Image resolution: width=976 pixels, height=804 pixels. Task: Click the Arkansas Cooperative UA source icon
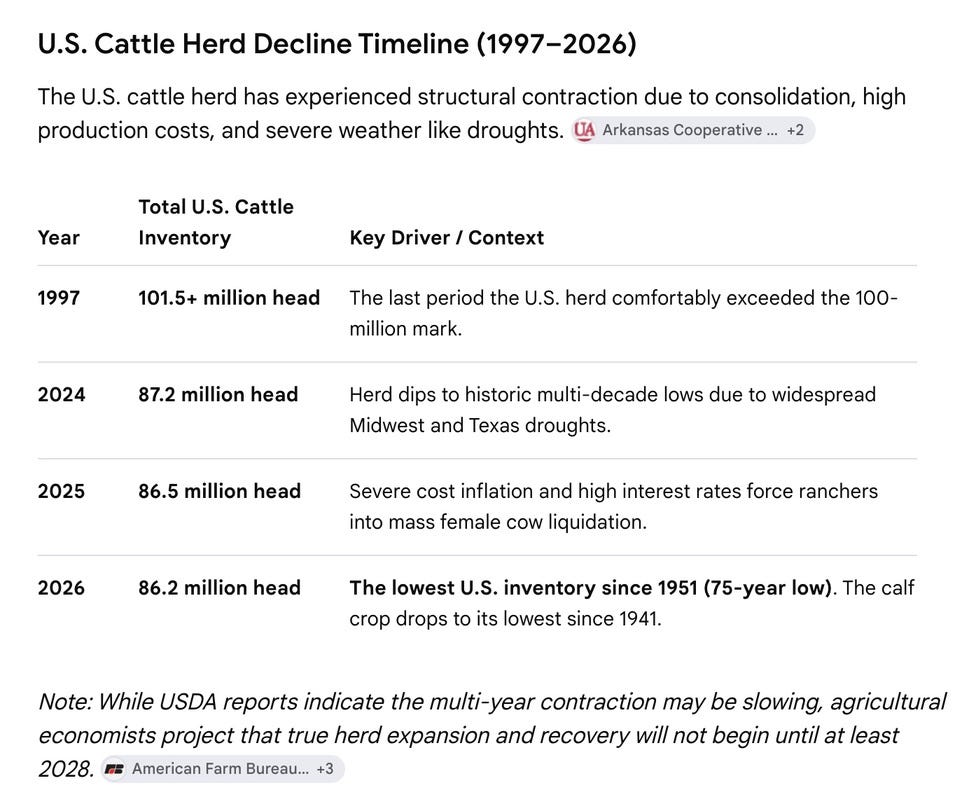584,130
